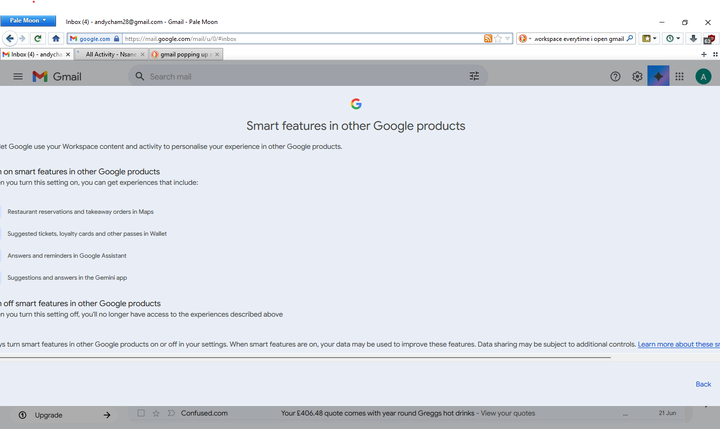Tick the checkbox for the Confused.com email

tap(141, 413)
